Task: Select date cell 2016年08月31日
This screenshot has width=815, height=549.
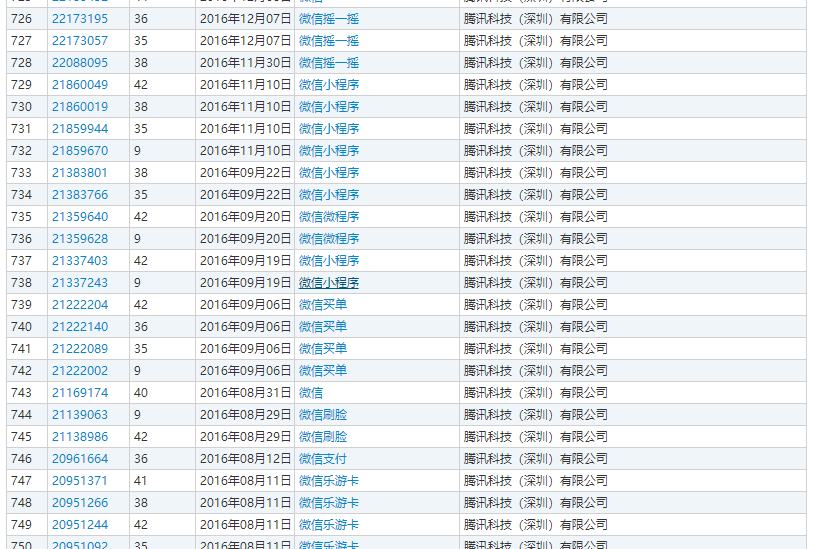Action: [x=245, y=393]
